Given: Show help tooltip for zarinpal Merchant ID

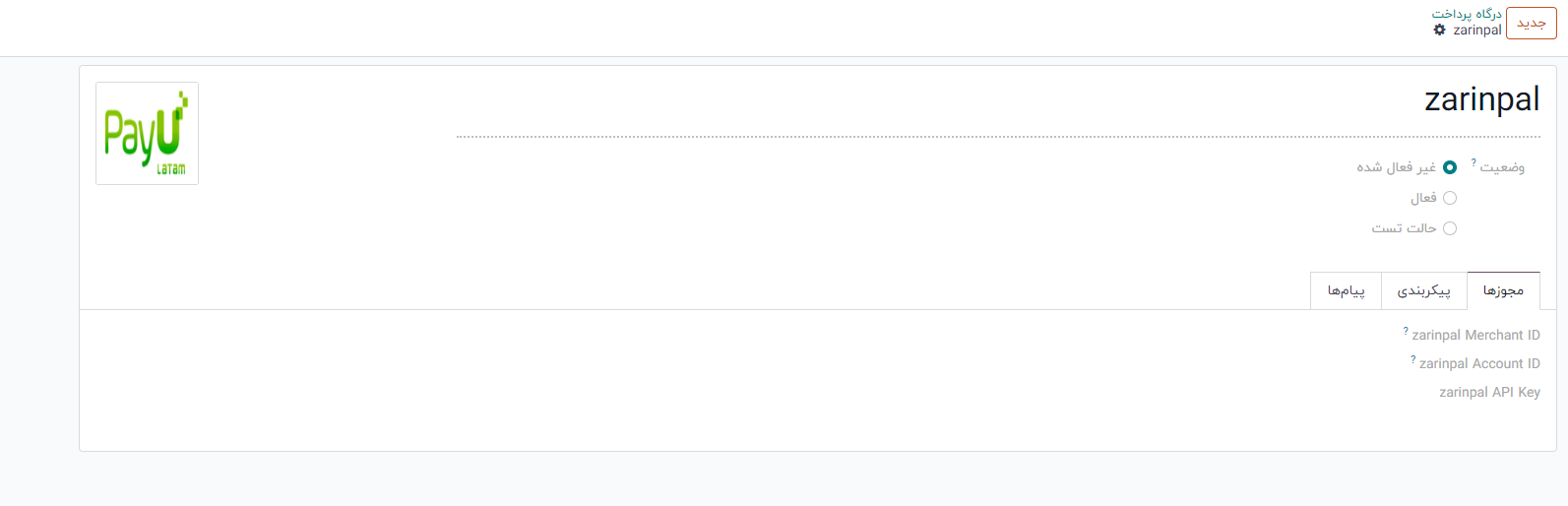Looking at the screenshot, I should point(1406,331).
